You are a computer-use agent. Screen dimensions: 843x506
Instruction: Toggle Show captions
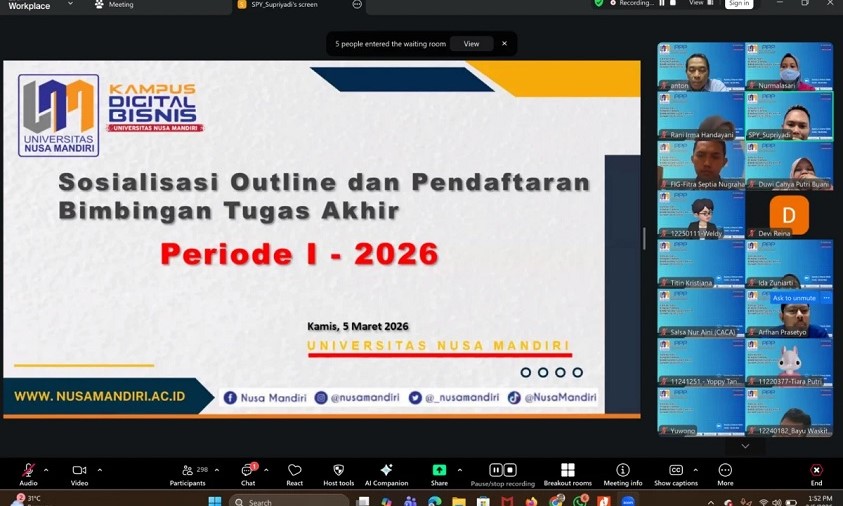[x=676, y=471]
